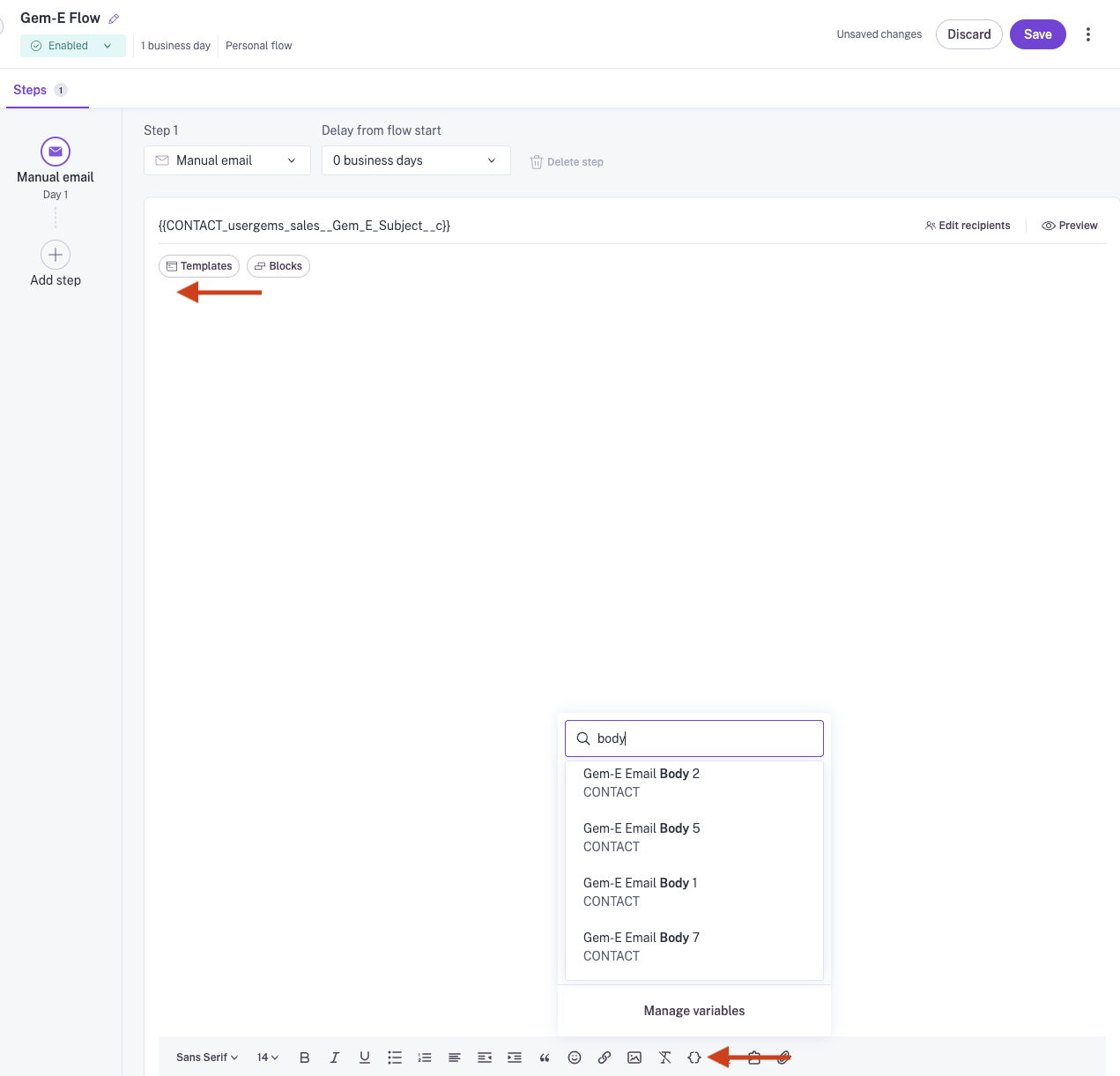
Task: Open the Manual email step type dropdown
Action: (227, 160)
